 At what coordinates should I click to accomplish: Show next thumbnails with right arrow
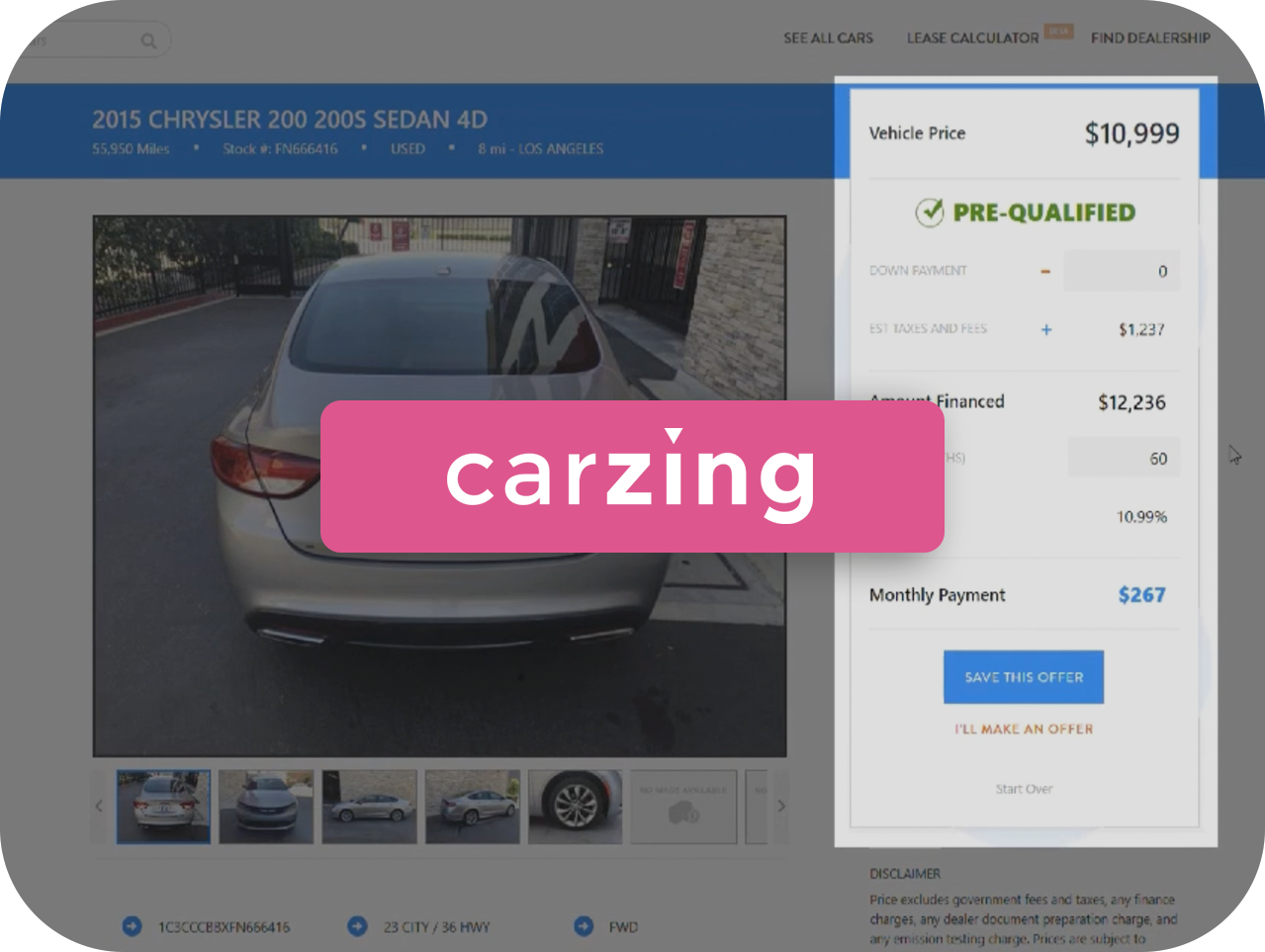point(781,806)
